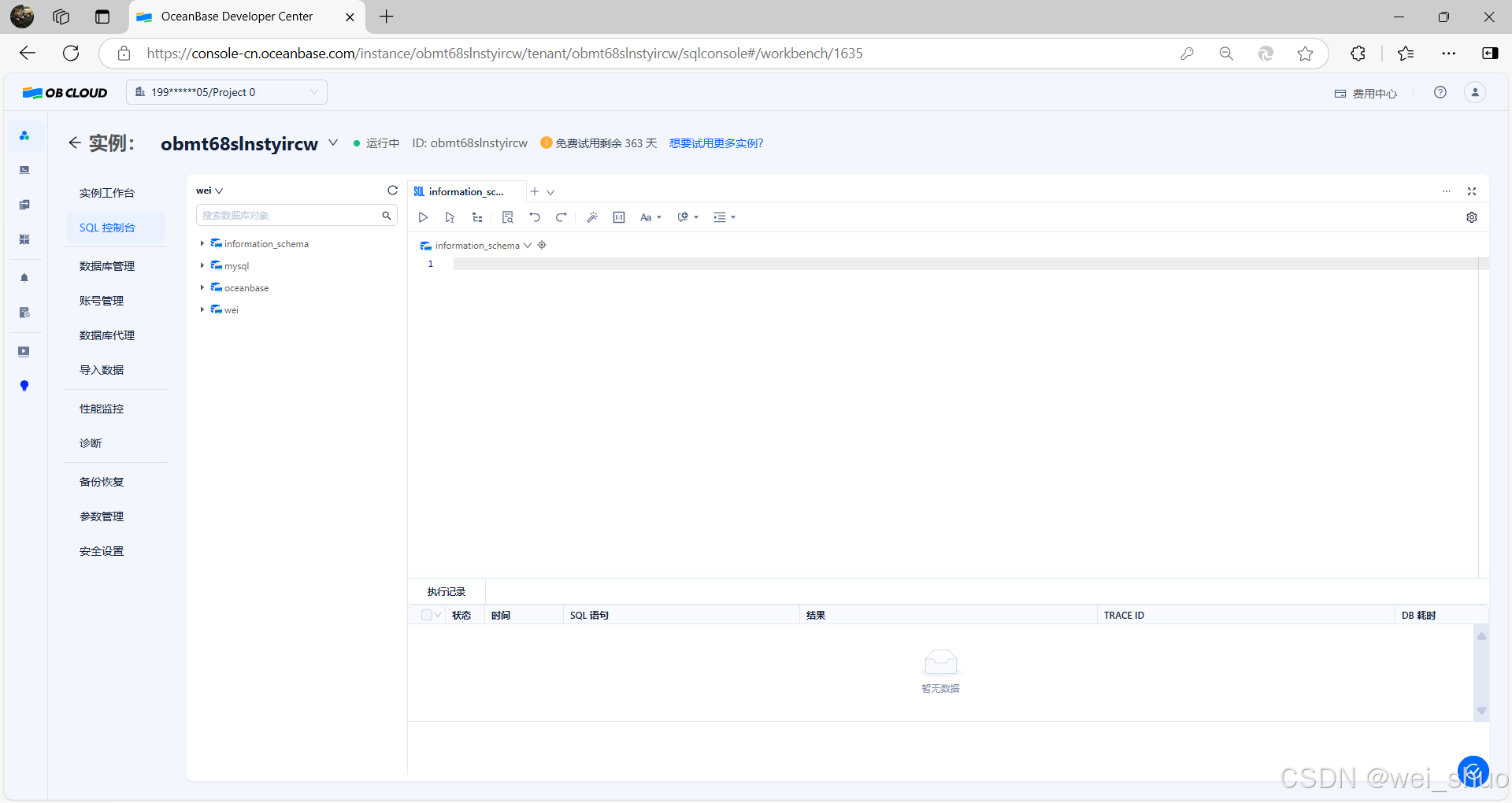Open the Aa text case dropdown
Viewport: 1512px width, 803px height.
(x=650, y=217)
